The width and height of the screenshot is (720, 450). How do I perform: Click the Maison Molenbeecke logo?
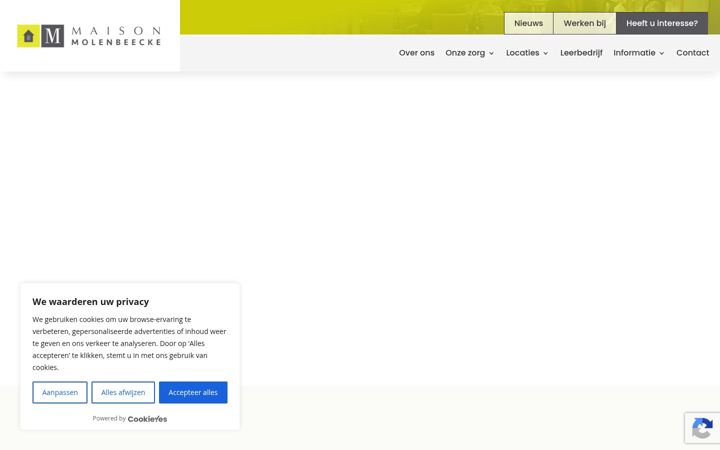[89, 36]
